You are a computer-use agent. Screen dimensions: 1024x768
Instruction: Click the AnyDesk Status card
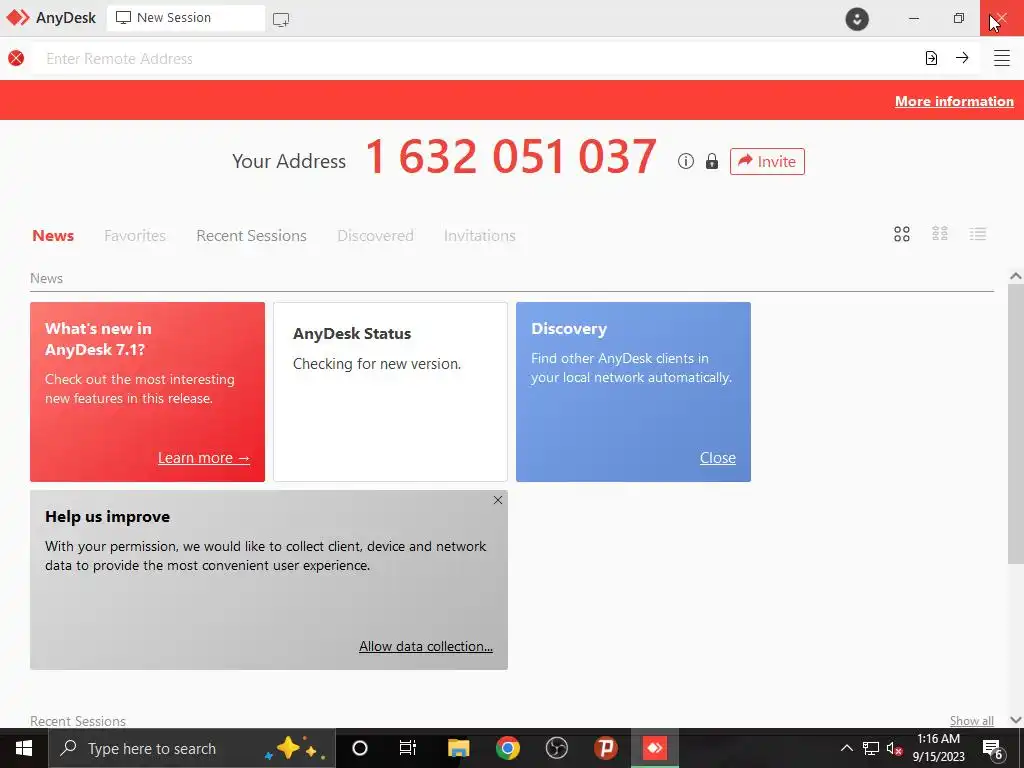[x=391, y=392]
